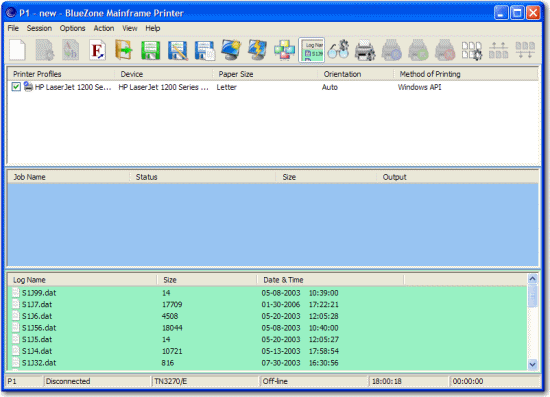The width and height of the screenshot is (550, 397).
Task: Click the pages-with-gear toolbar icon
Action: pos(472,51)
